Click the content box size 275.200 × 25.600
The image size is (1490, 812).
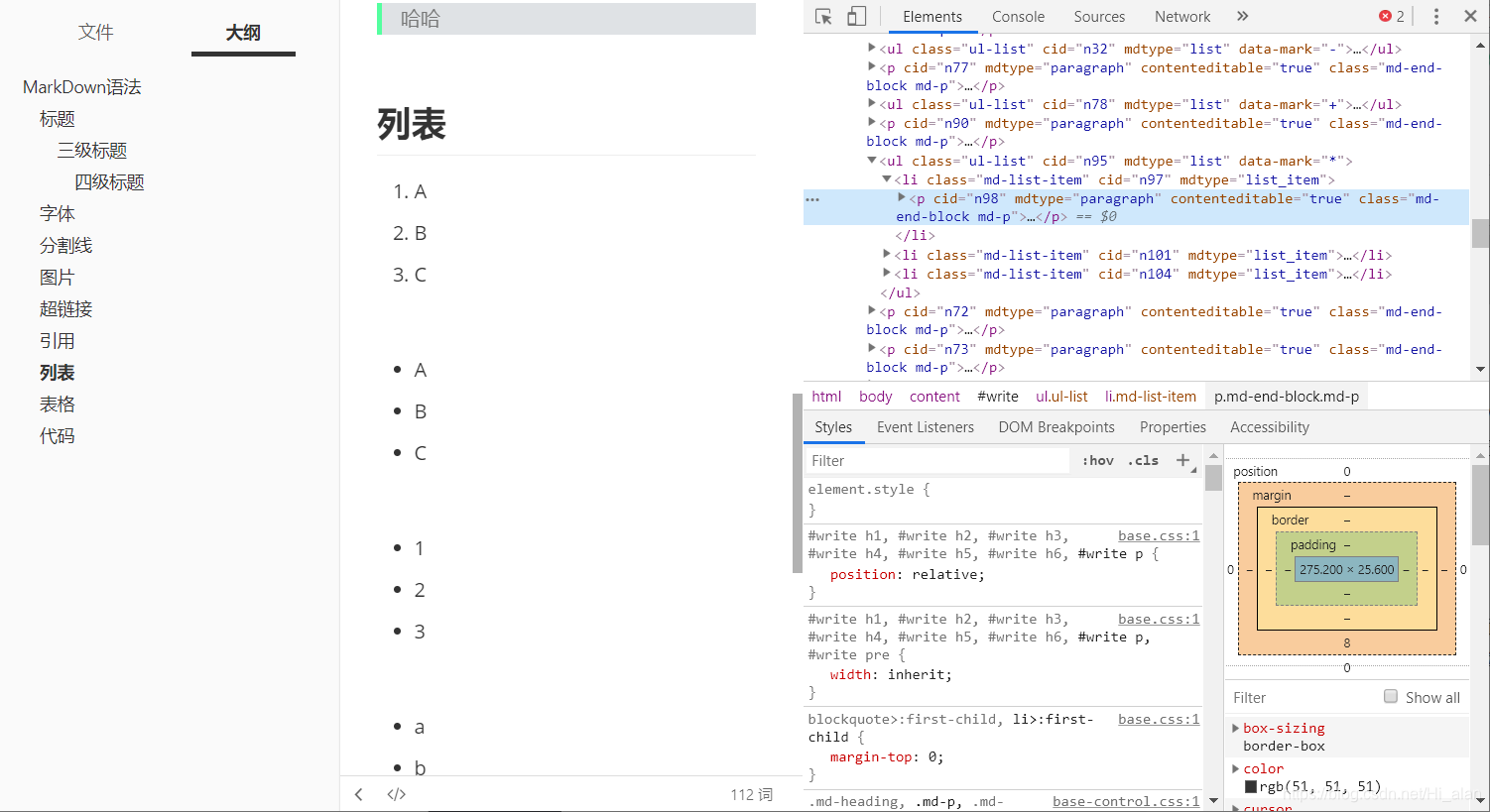[x=1347, y=569]
